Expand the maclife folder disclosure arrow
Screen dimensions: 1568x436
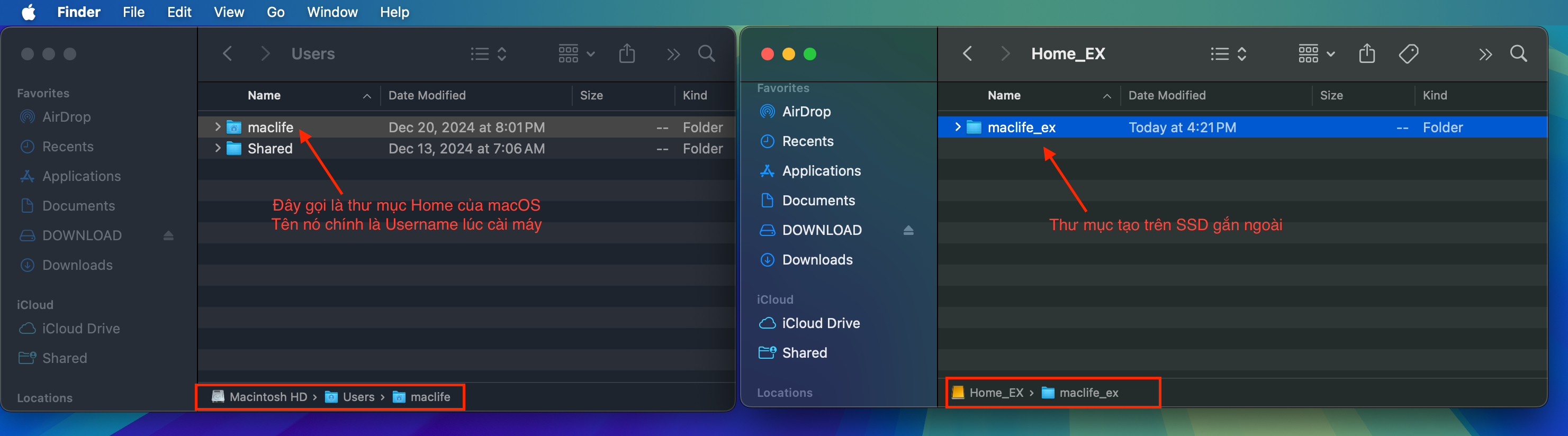[x=217, y=127]
